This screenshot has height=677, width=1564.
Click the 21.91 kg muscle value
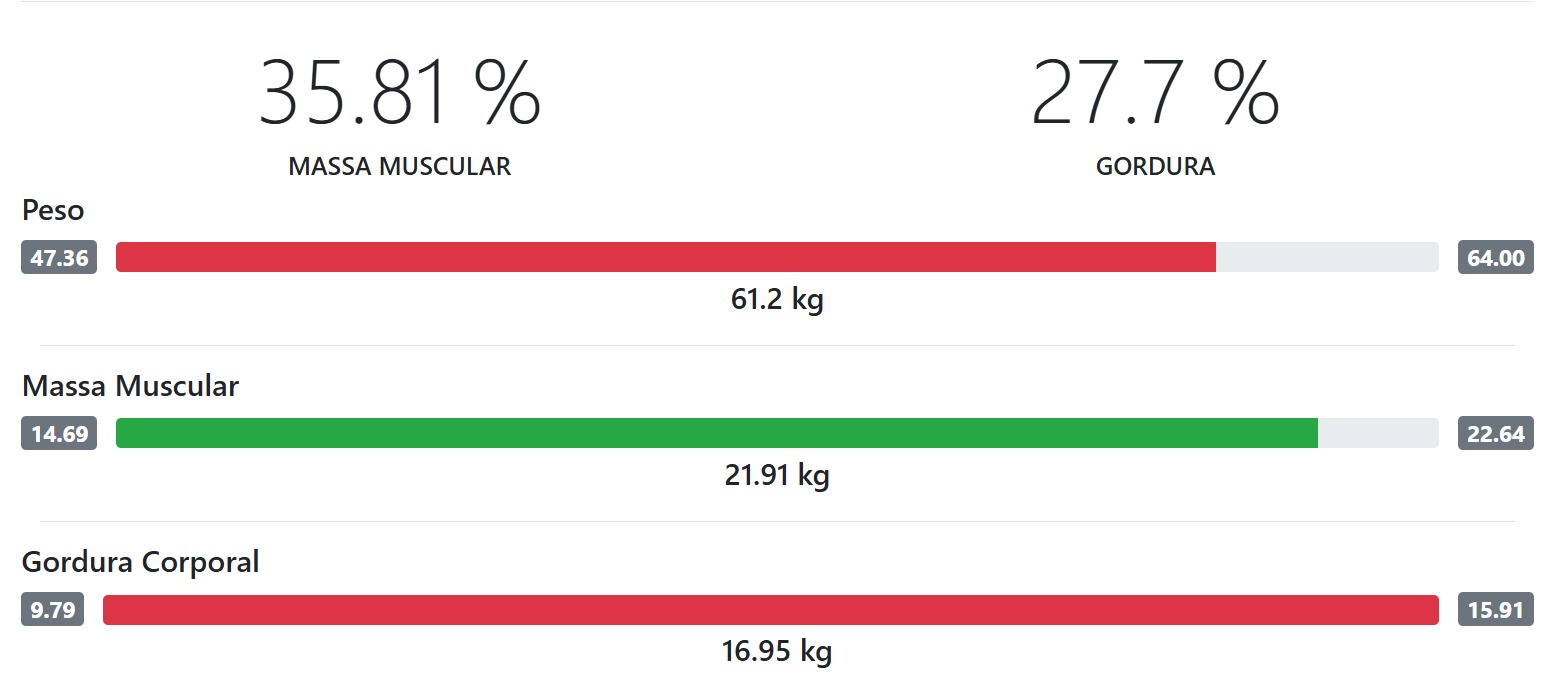pos(777,475)
